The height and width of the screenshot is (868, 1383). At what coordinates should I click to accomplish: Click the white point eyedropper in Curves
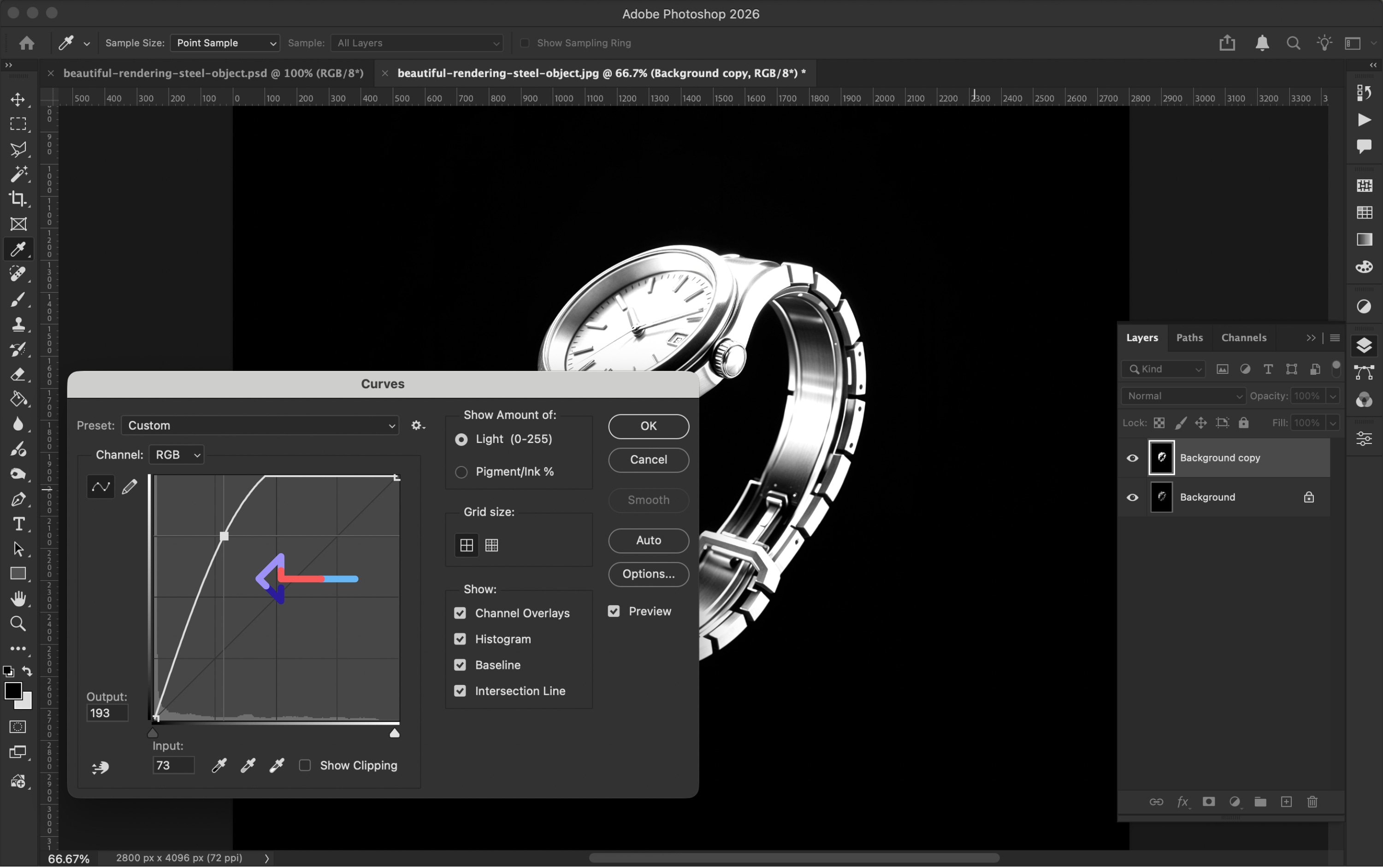click(277, 765)
